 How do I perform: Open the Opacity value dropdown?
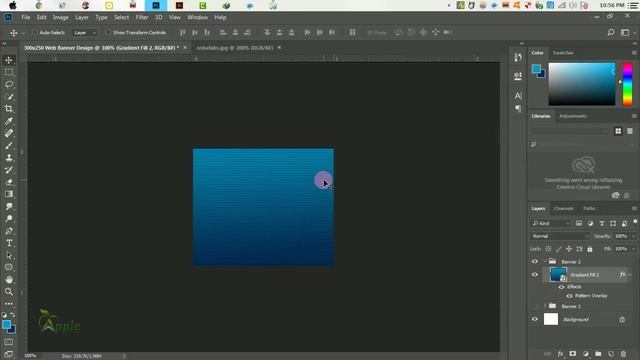coord(633,236)
